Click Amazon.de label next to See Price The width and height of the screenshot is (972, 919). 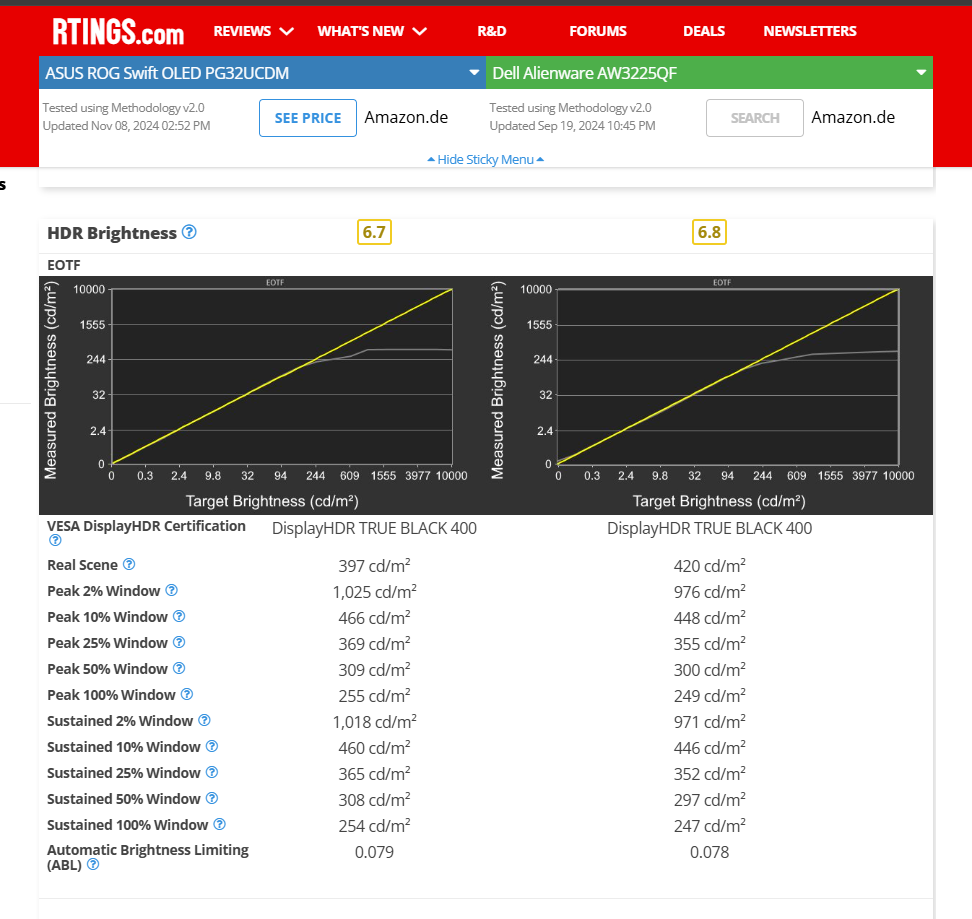[x=406, y=118]
